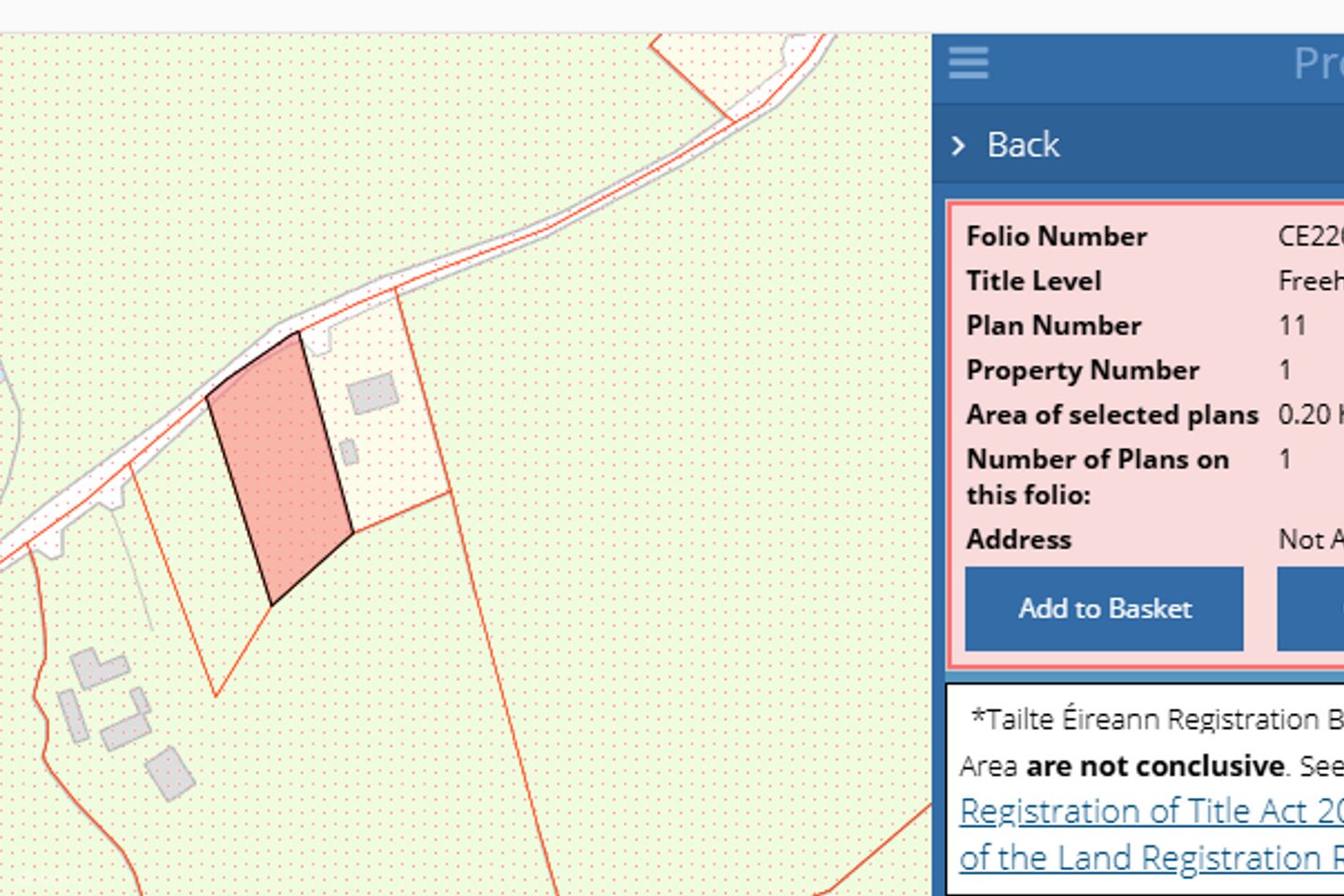
Task: Select the Folio Number value starting CE22
Action: click(x=1309, y=236)
